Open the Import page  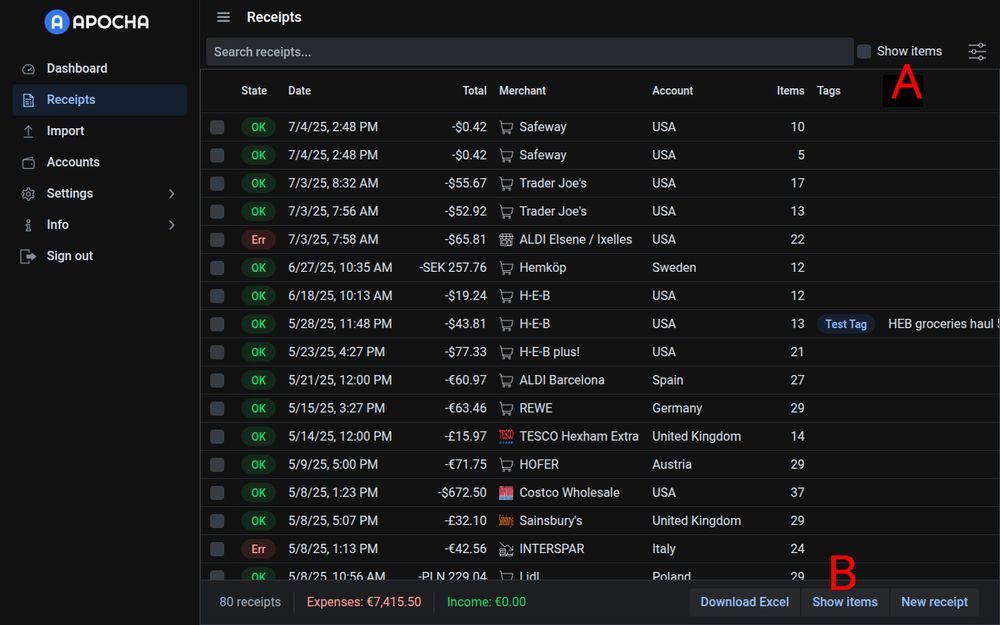click(99, 131)
